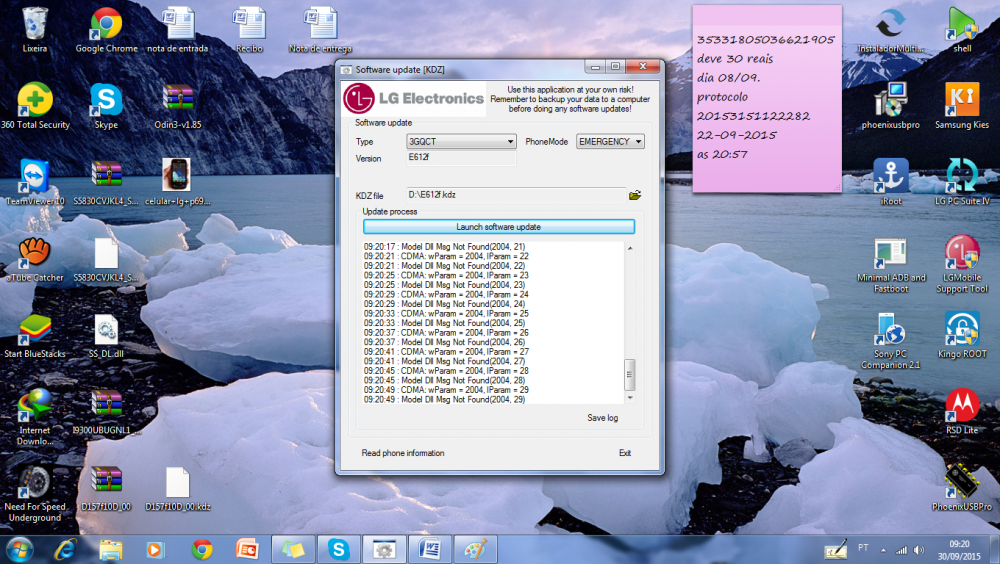Screen dimensions: 1000x564
Task: Click Launch software update button
Action: point(499,226)
